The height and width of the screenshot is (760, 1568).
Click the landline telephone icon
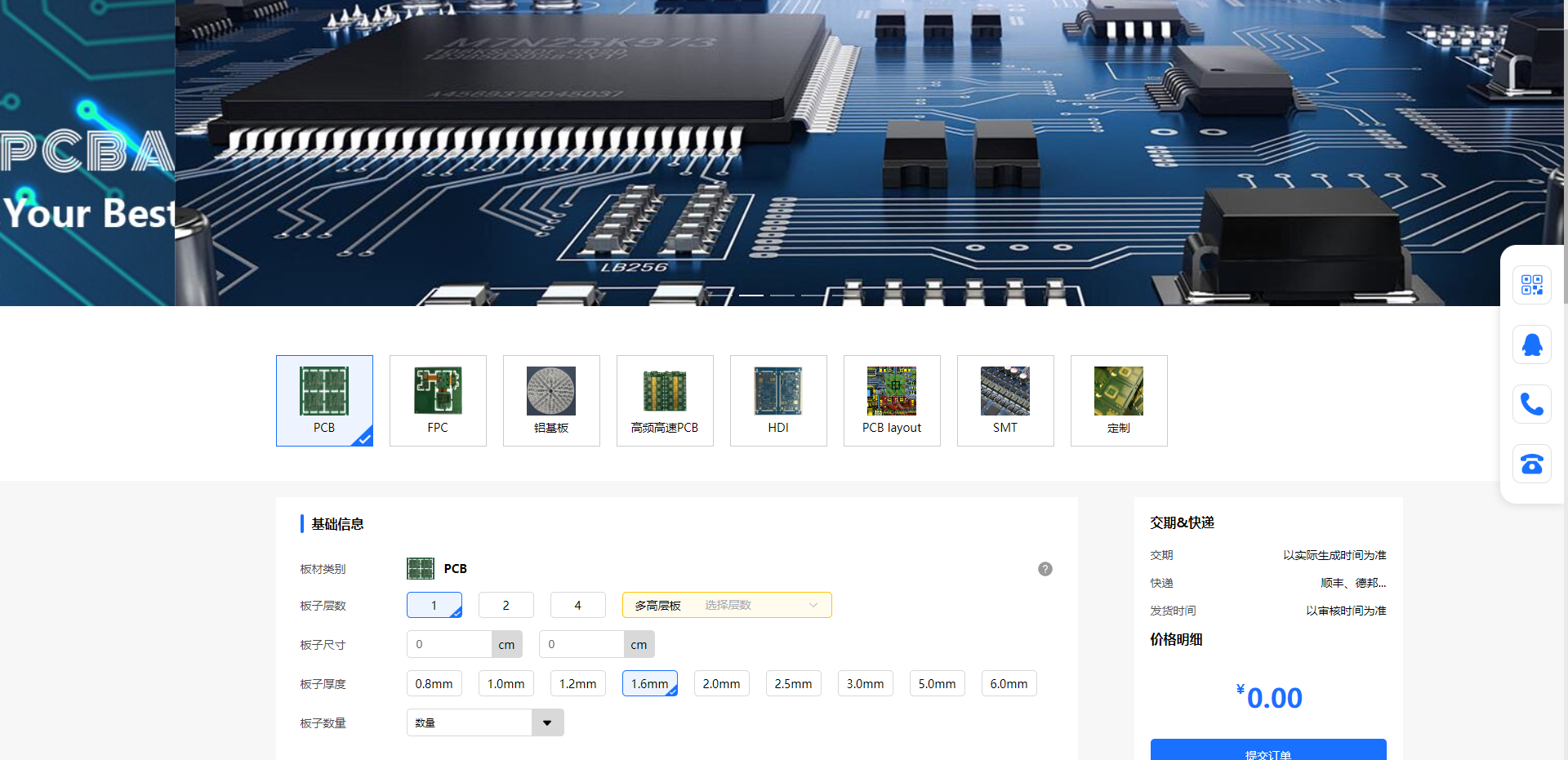[x=1531, y=464]
